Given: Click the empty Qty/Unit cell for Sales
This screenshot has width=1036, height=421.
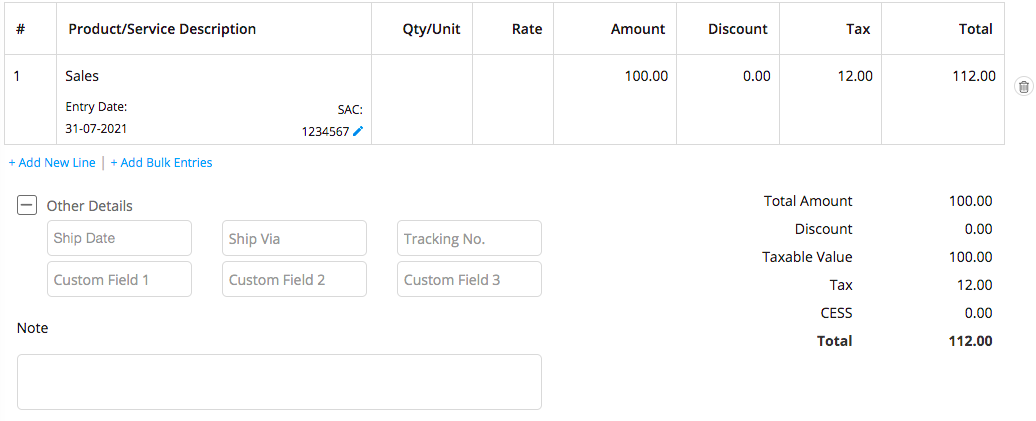Looking at the screenshot, I should tap(421, 99).
